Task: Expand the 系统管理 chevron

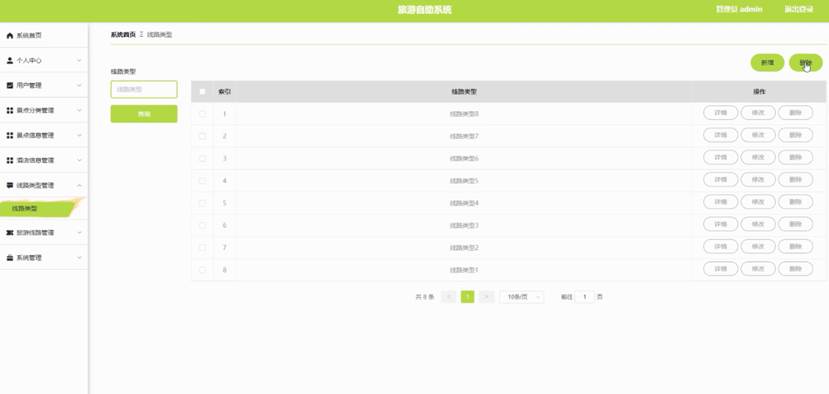Action: [79, 258]
